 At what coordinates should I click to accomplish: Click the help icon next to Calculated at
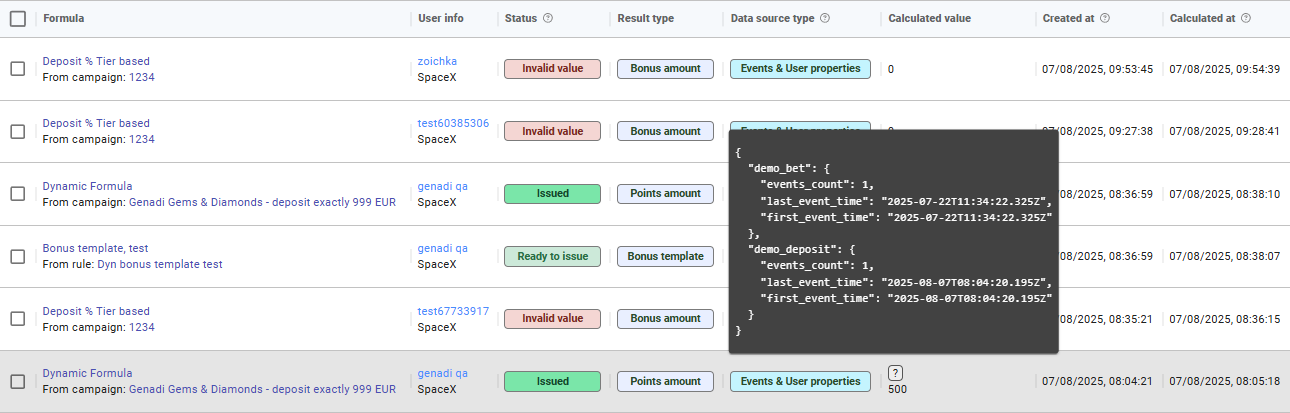1246,18
